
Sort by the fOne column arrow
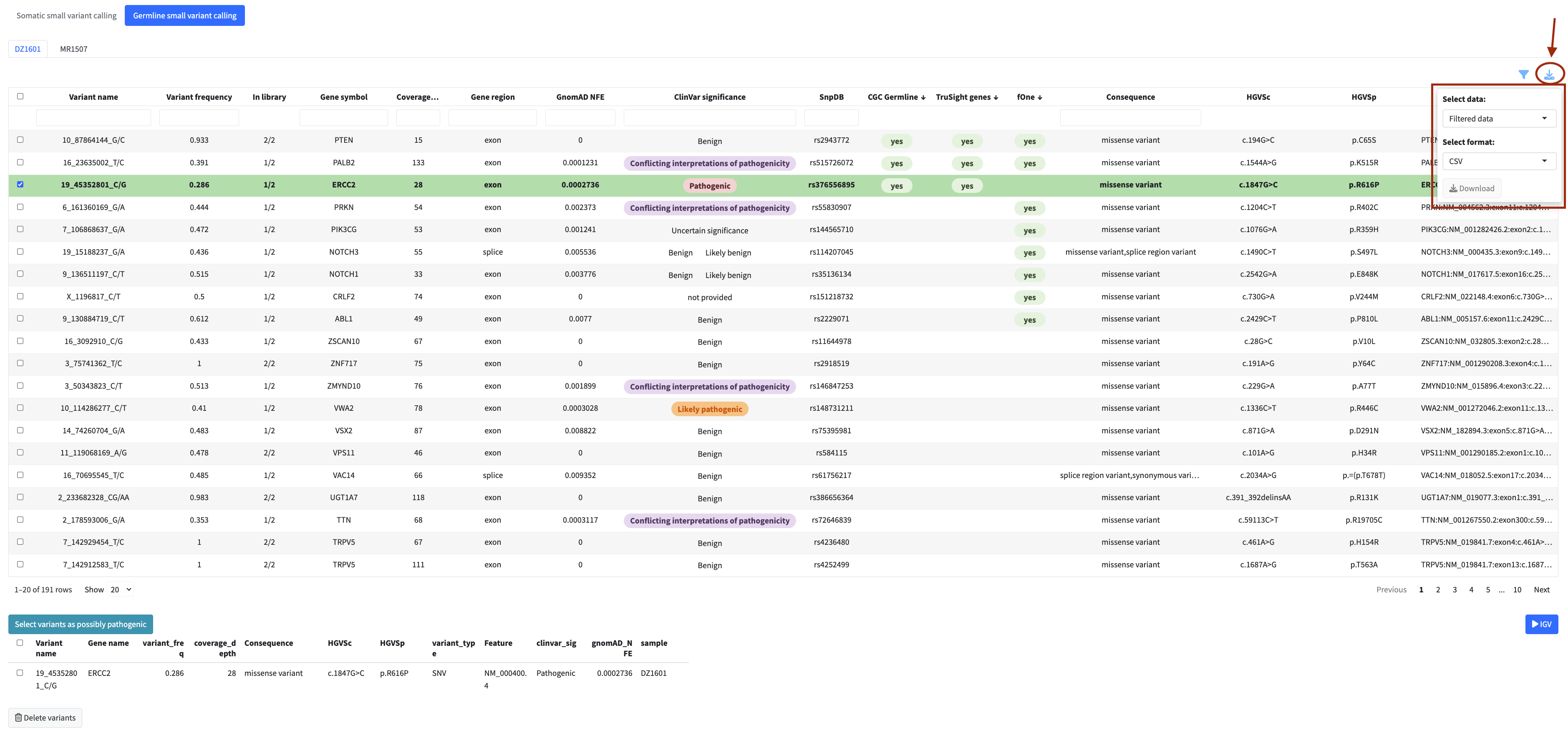point(1040,98)
